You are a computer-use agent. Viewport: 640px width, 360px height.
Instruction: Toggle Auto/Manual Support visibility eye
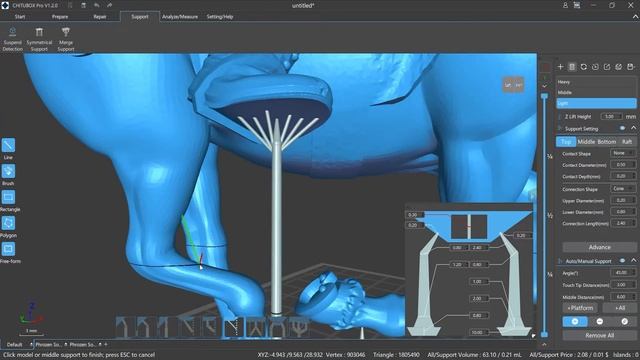pyautogui.click(x=622, y=260)
